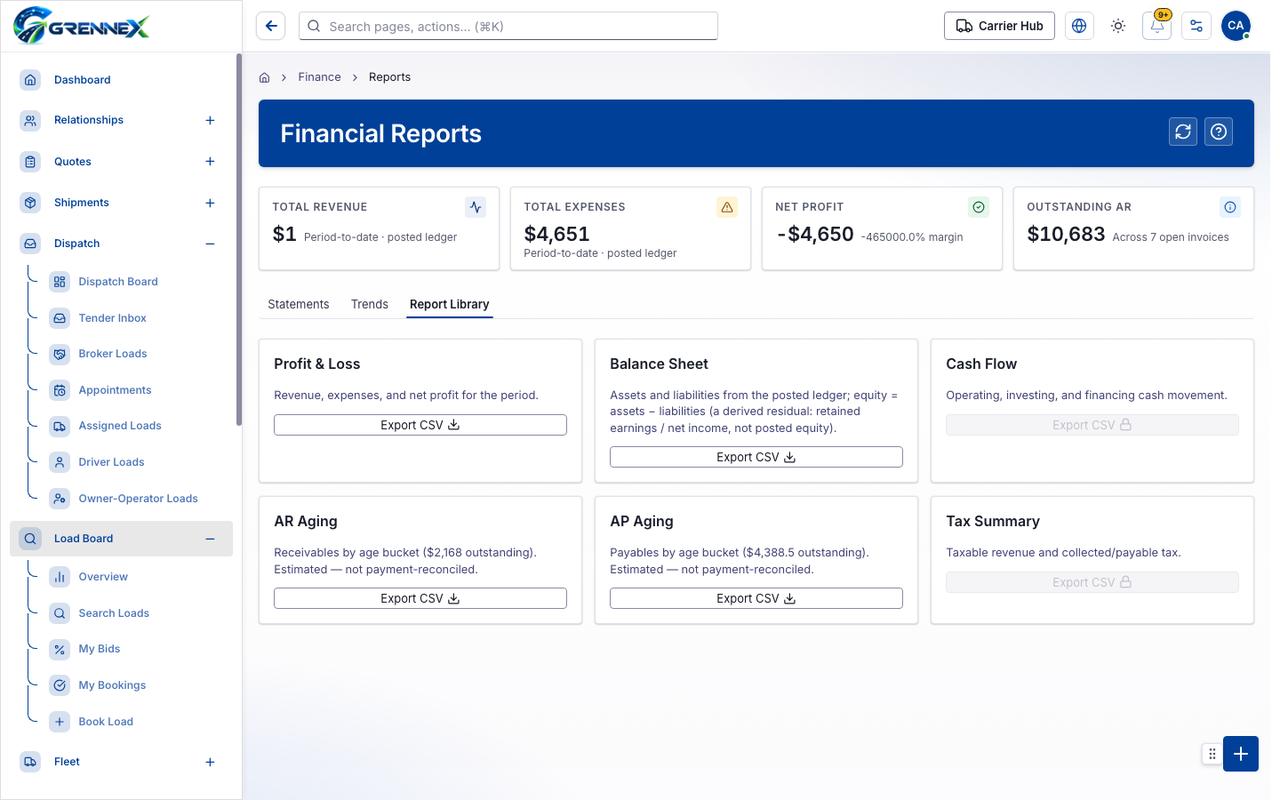
Task: Click the search pages and actions field
Action: [508, 26]
